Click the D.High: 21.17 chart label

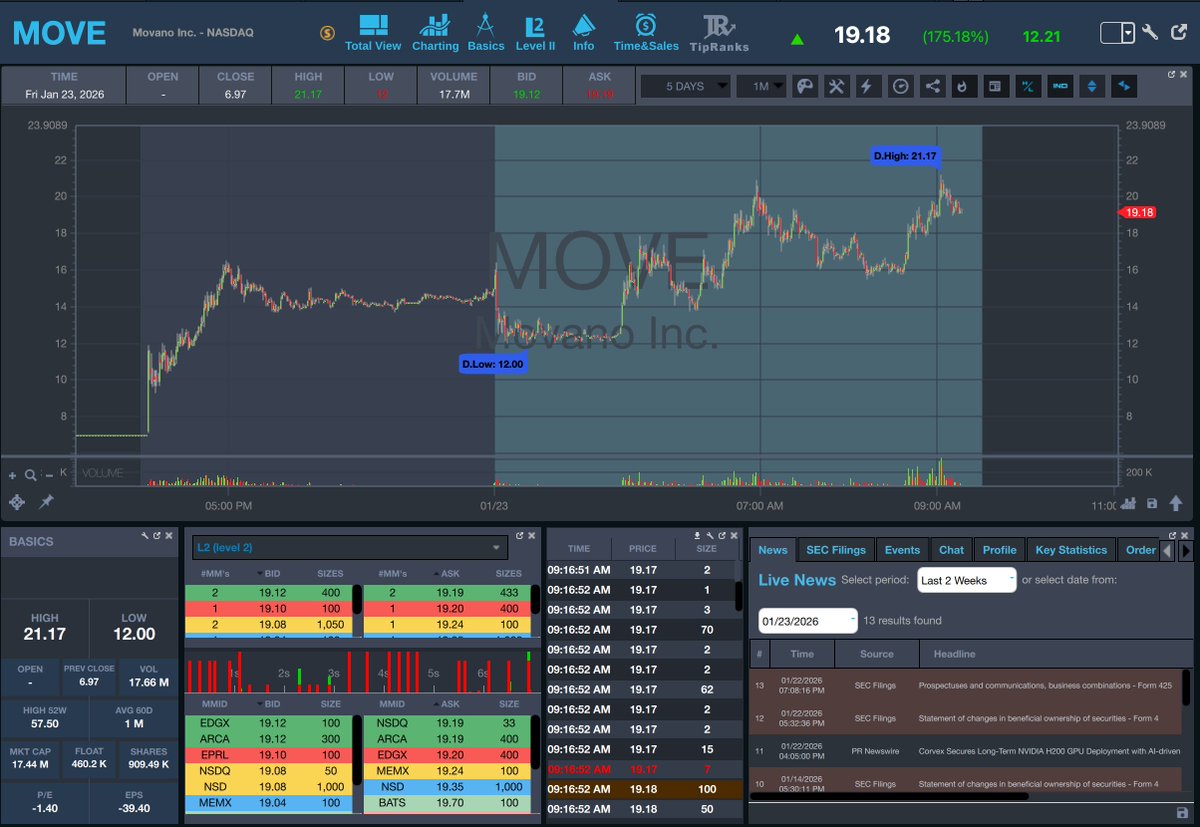click(905, 156)
